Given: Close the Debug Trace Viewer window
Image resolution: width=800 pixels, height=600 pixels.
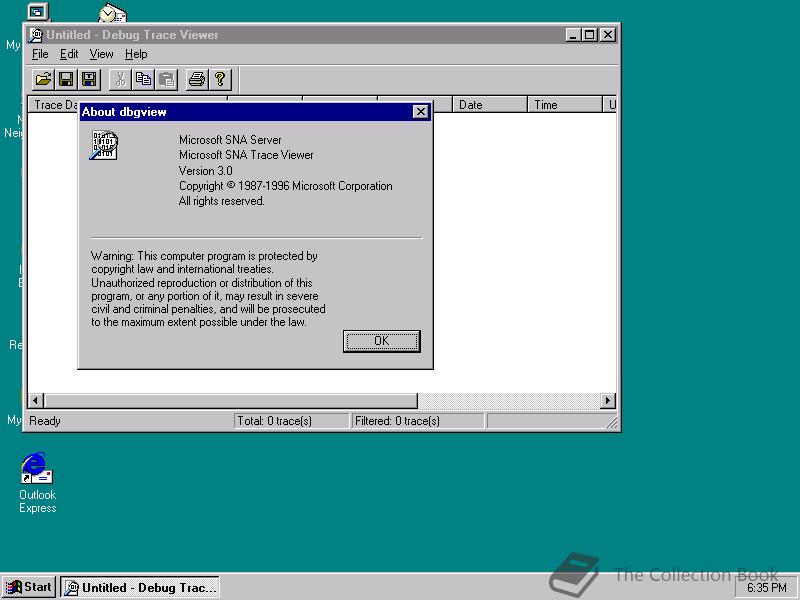Looking at the screenshot, I should [608, 35].
